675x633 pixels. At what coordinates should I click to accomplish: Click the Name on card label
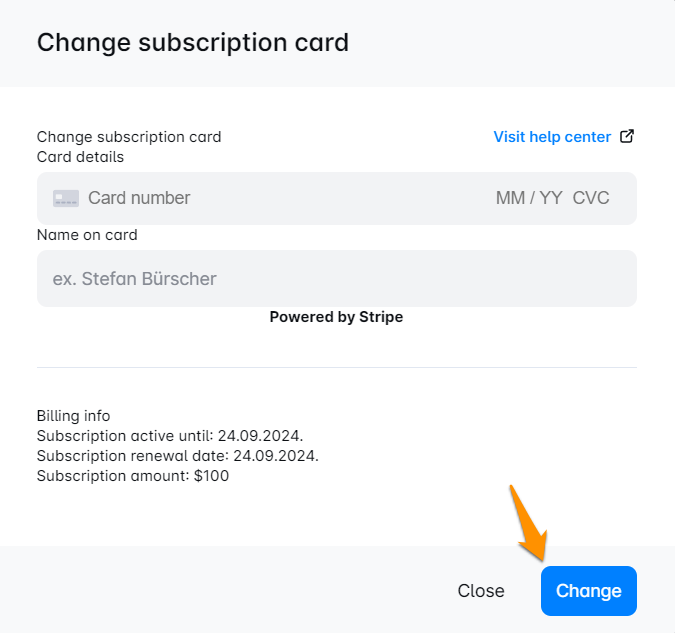point(87,235)
